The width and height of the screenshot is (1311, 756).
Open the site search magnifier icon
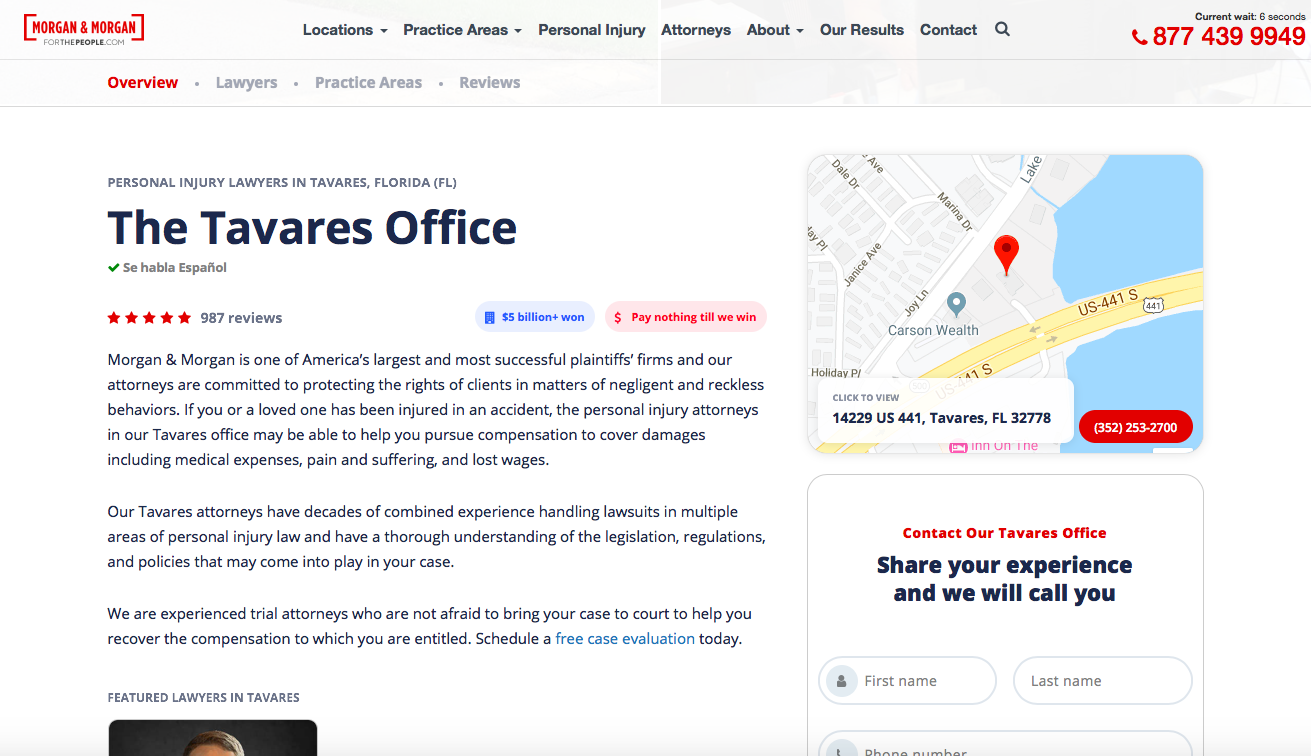pyautogui.click(x=1002, y=30)
